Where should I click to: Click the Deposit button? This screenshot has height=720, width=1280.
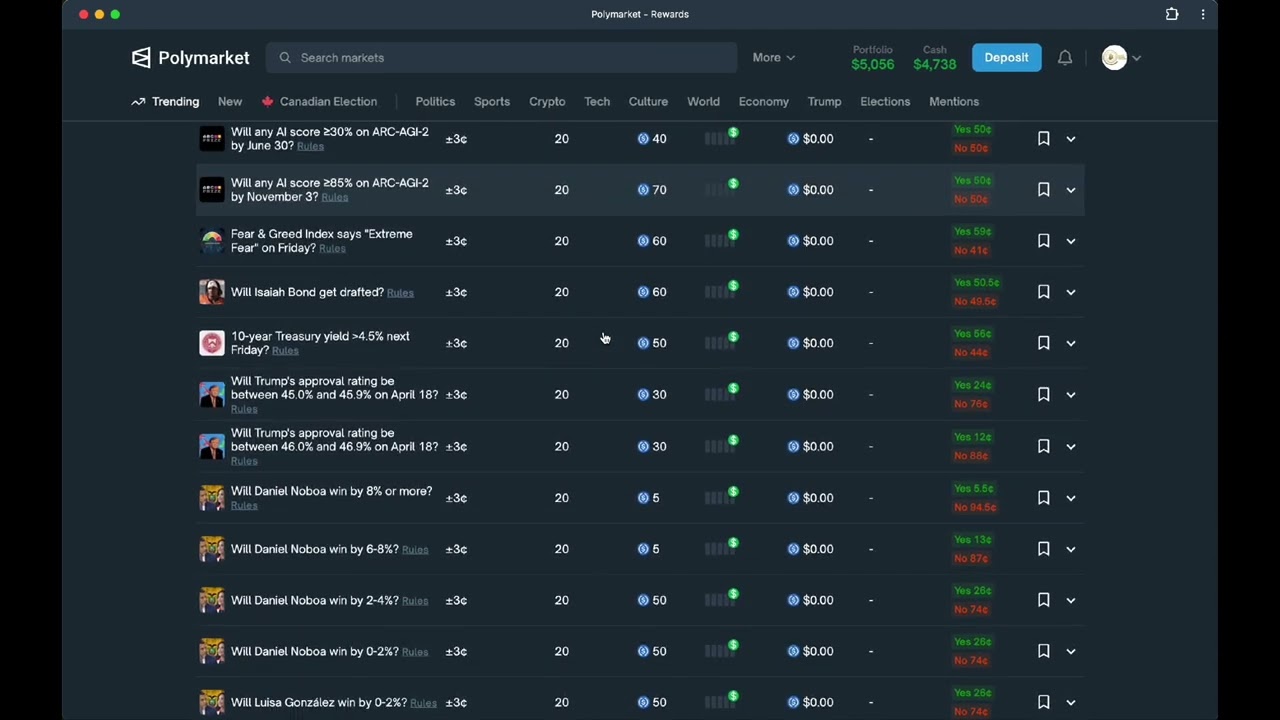click(1006, 58)
